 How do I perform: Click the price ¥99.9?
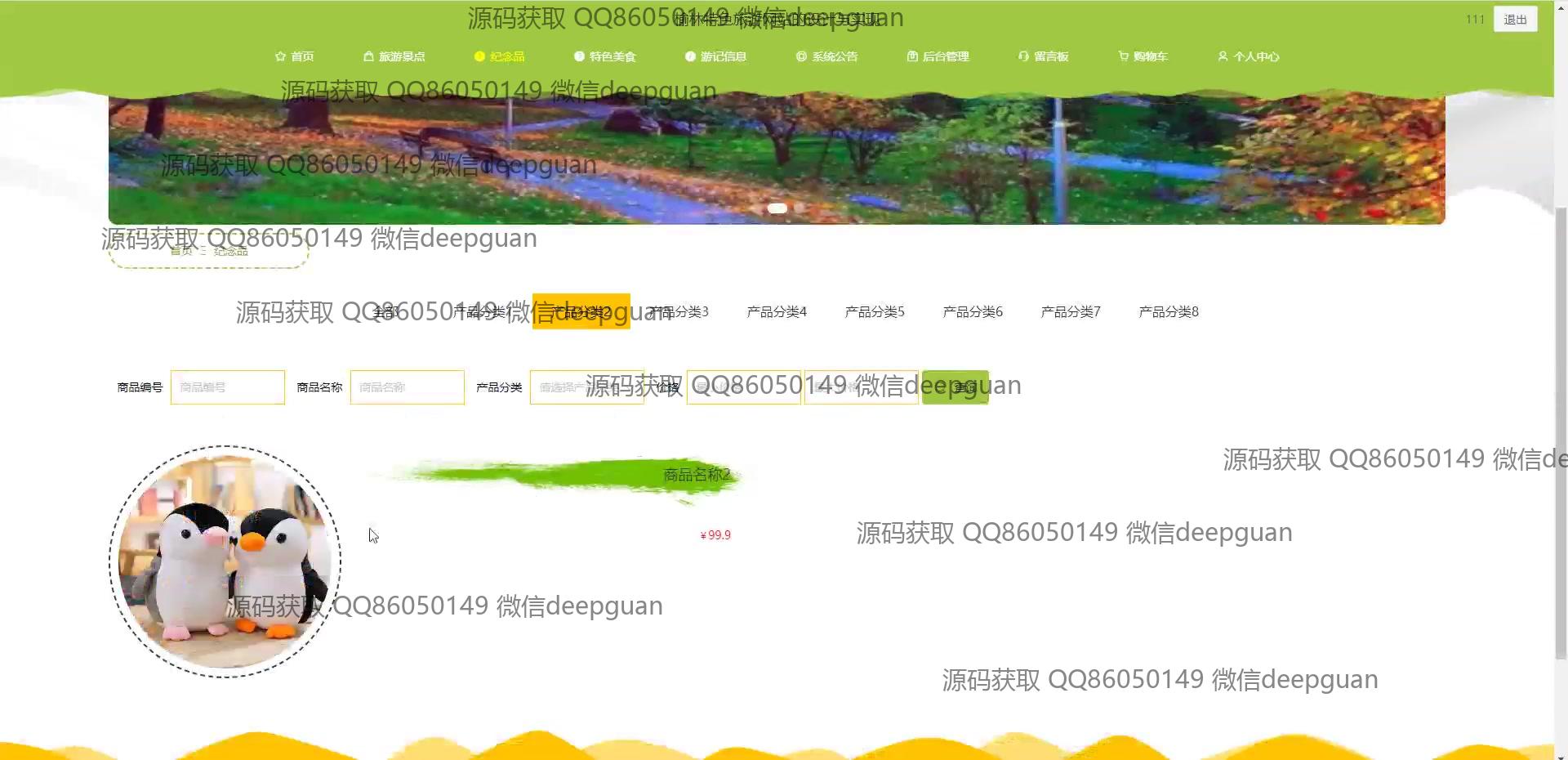pos(715,535)
